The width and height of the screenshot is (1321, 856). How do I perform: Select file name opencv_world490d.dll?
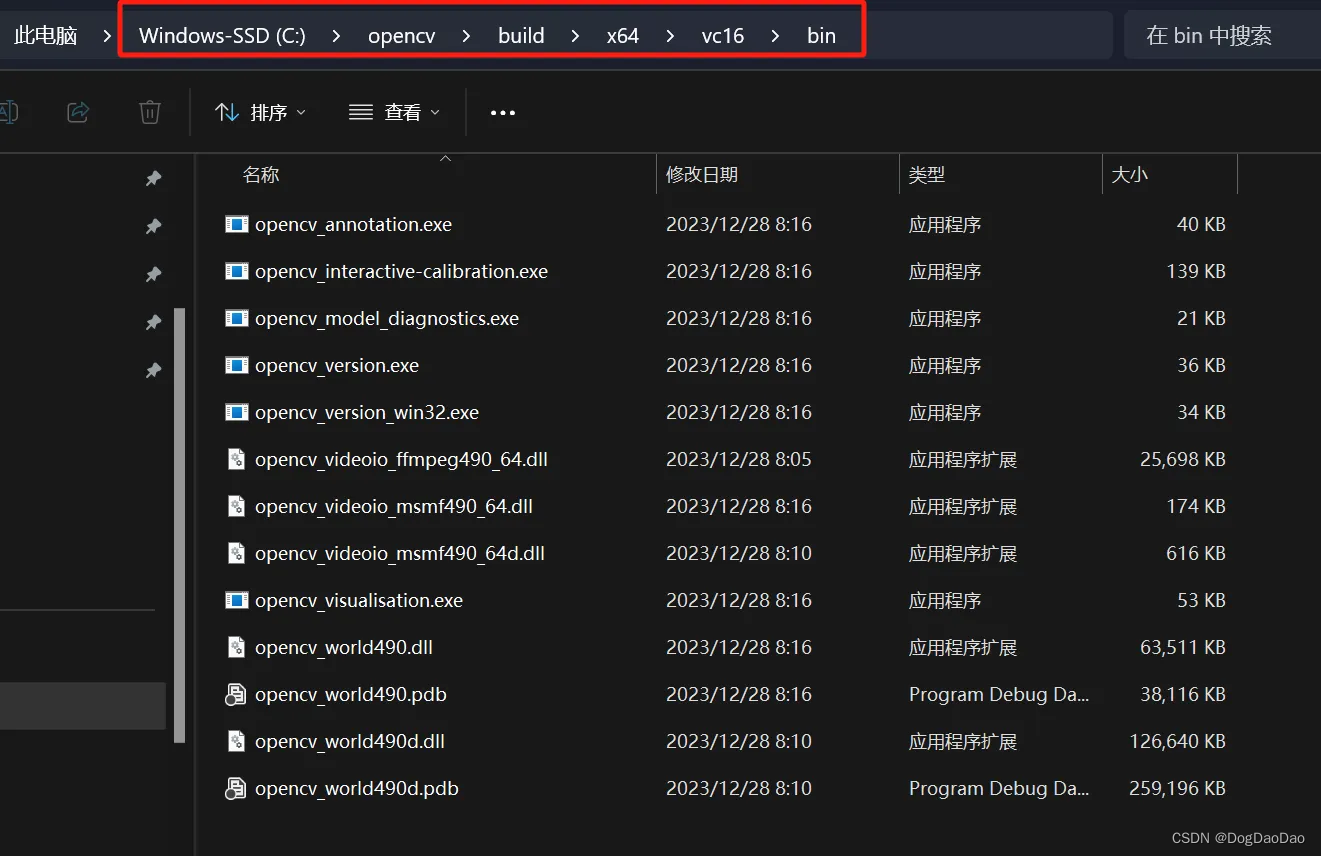[350, 742]
